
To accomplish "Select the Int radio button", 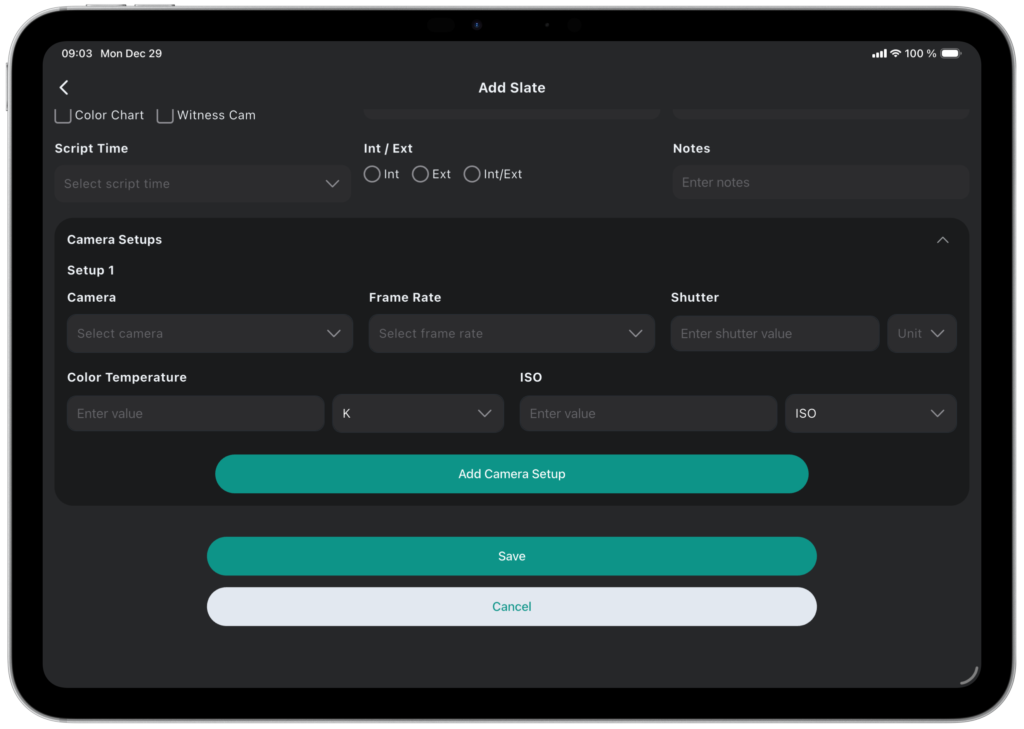I will pyautogui.click(x=372, y=174).
